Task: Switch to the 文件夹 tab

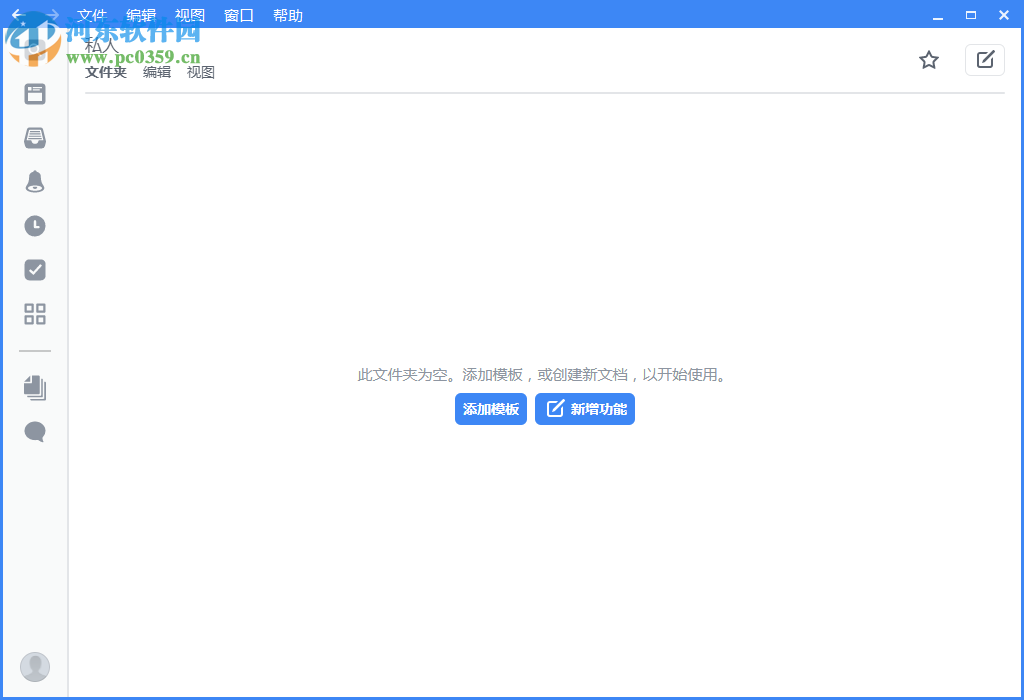Action: point(105,71)
